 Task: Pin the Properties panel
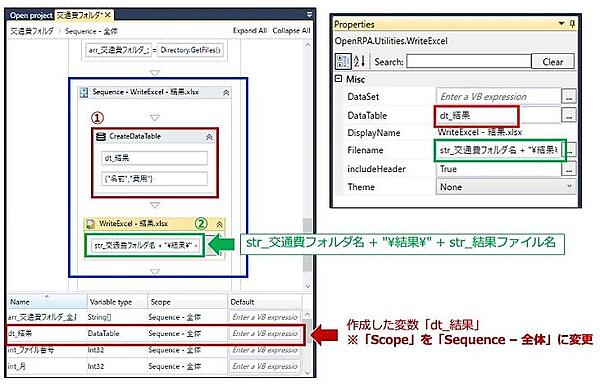click(572, 23)
